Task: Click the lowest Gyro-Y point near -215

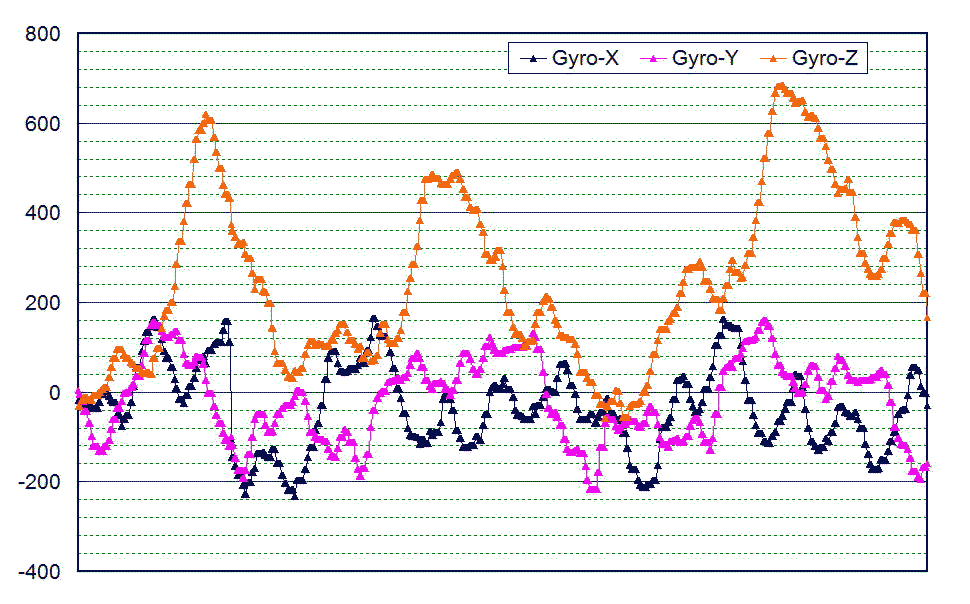Action: 593,488
